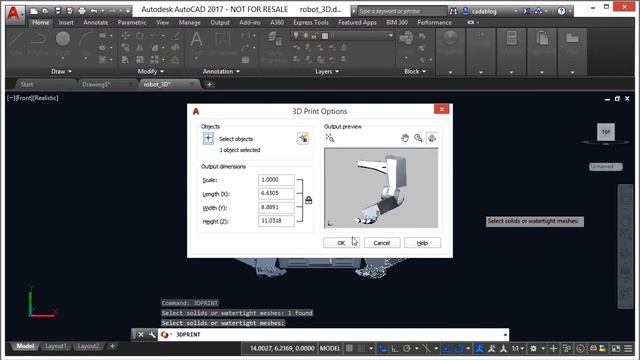The width and height of the screenshot is (640, 360).
Task: Click the select-objects crosshair icon in dialog
Action: [x=208, y=138]
